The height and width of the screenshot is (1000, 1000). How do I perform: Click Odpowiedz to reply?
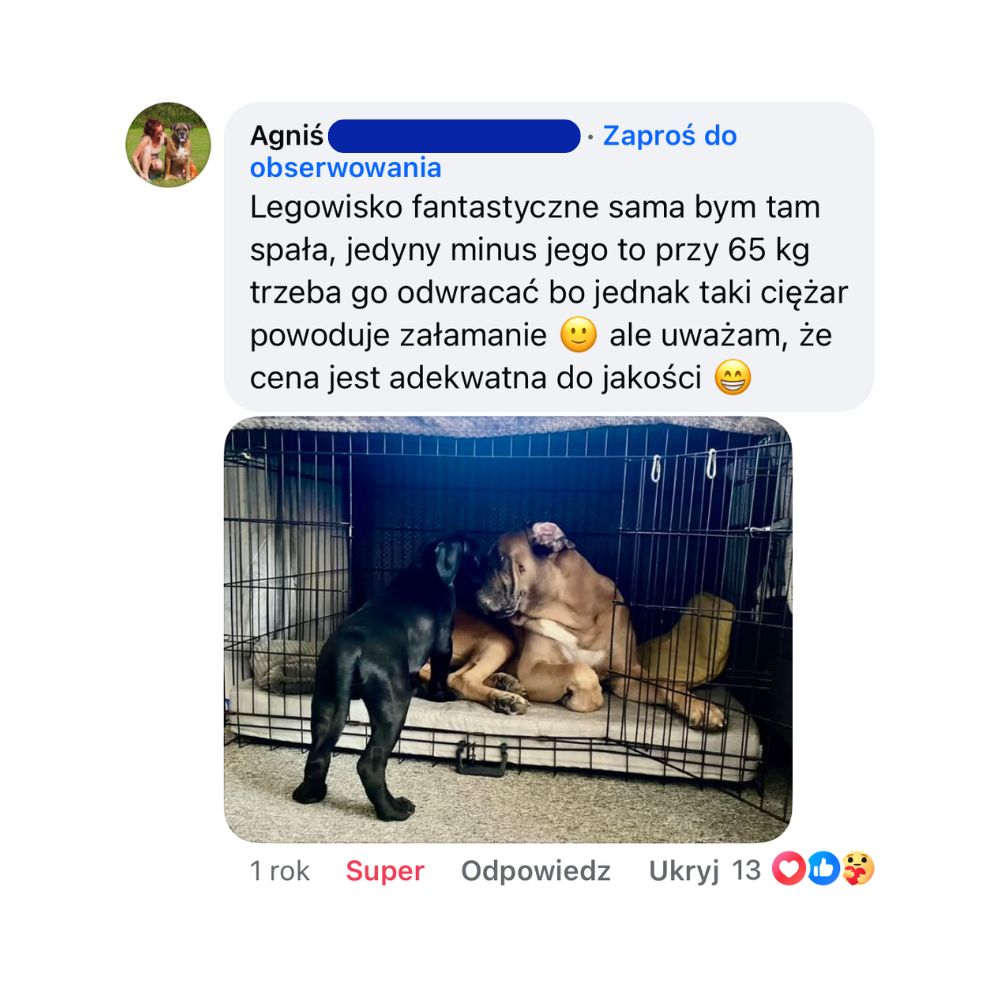click(536, 871)
